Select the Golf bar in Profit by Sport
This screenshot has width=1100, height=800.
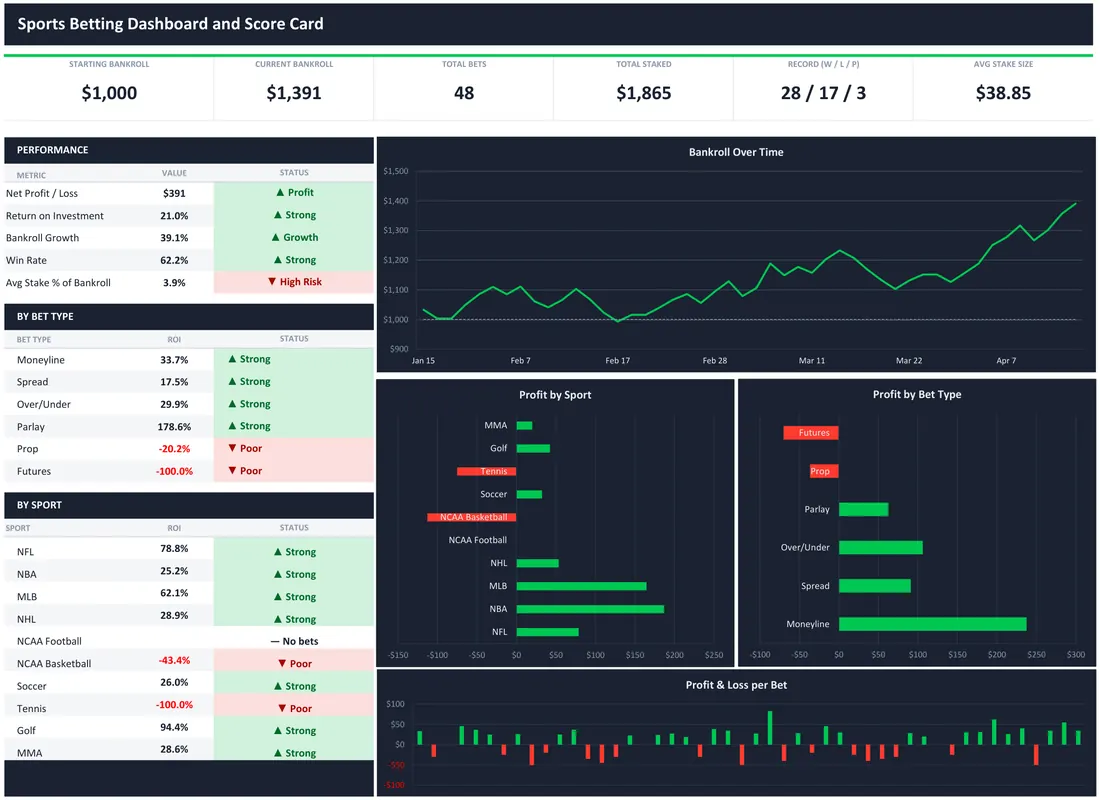[533, 448]
